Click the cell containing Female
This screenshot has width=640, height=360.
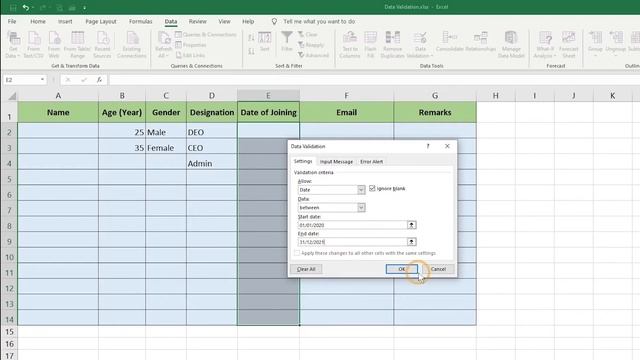tap(166, 148)
